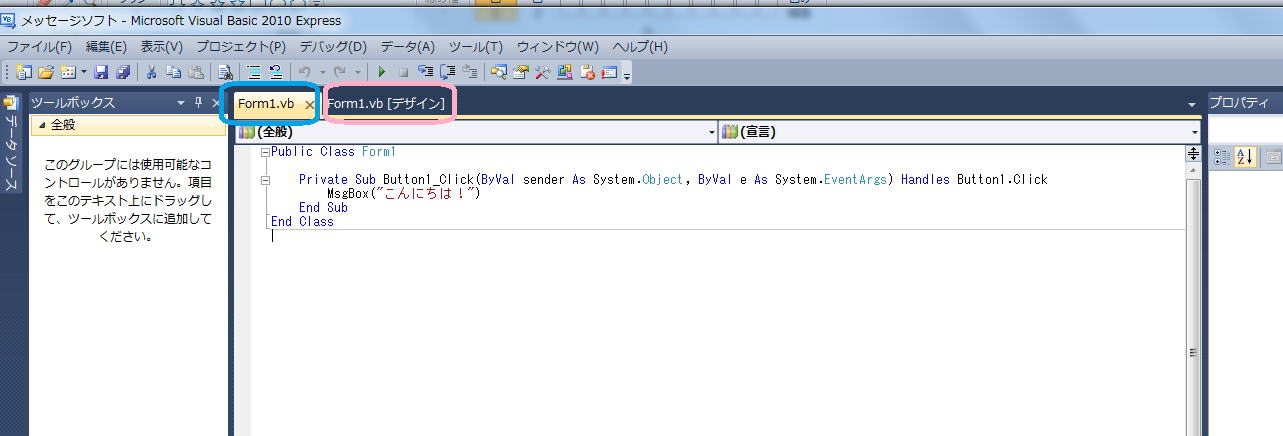Comment out the selected lines icon
This screenshot has width=1283, height=436.
pos(253,72)
